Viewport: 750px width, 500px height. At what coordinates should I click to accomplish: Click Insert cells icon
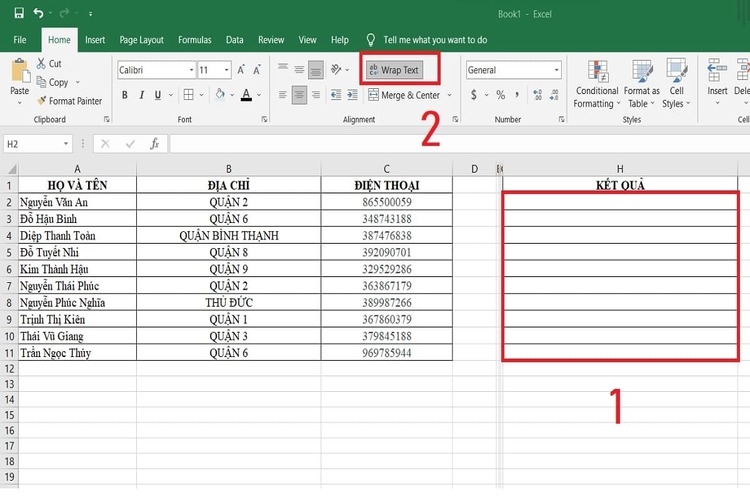pyautogui.click(x=717, y=70)
